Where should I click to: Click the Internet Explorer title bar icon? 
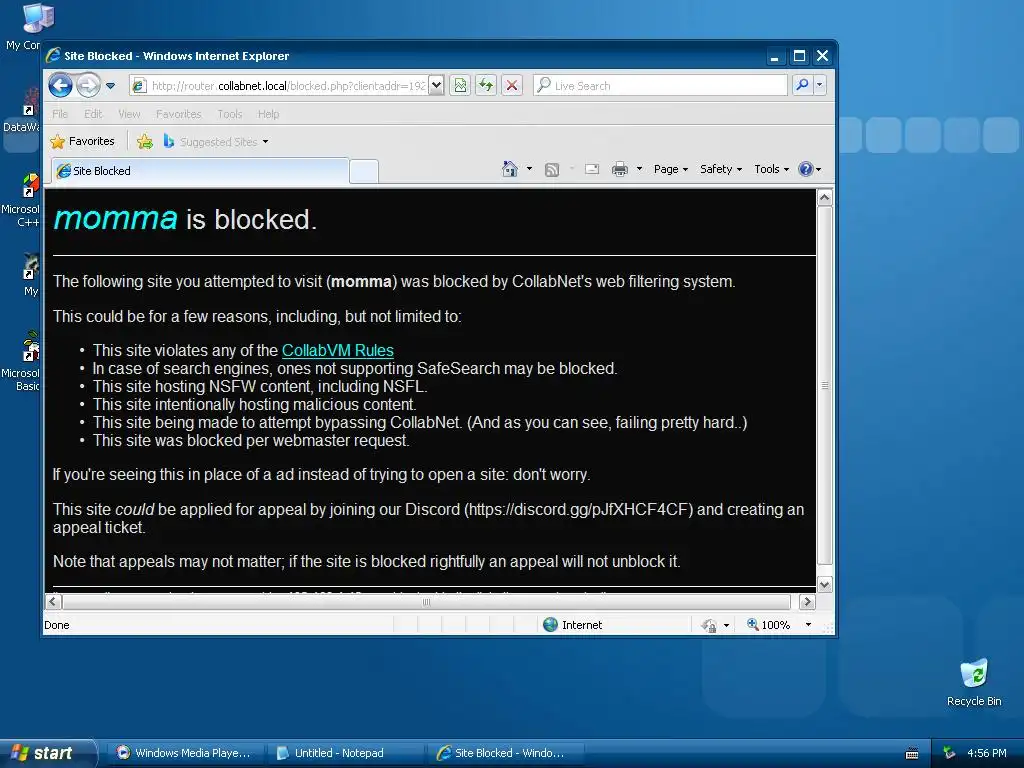coord(53,56)
